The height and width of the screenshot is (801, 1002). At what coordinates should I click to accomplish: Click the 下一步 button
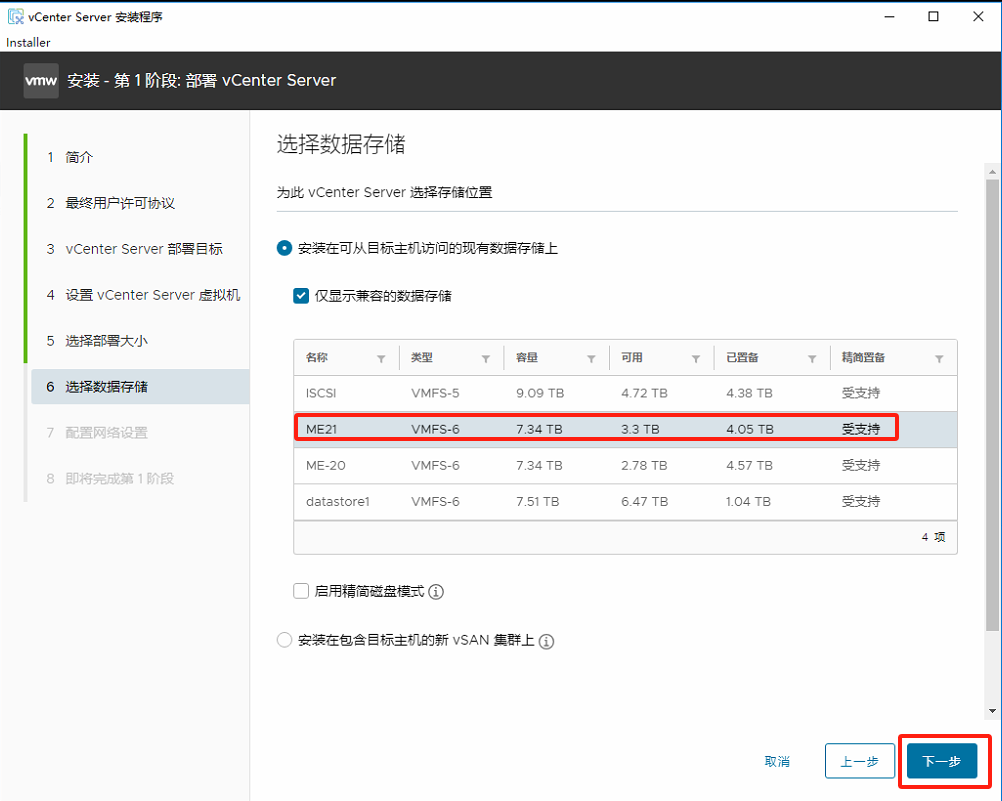pos(942,761)
